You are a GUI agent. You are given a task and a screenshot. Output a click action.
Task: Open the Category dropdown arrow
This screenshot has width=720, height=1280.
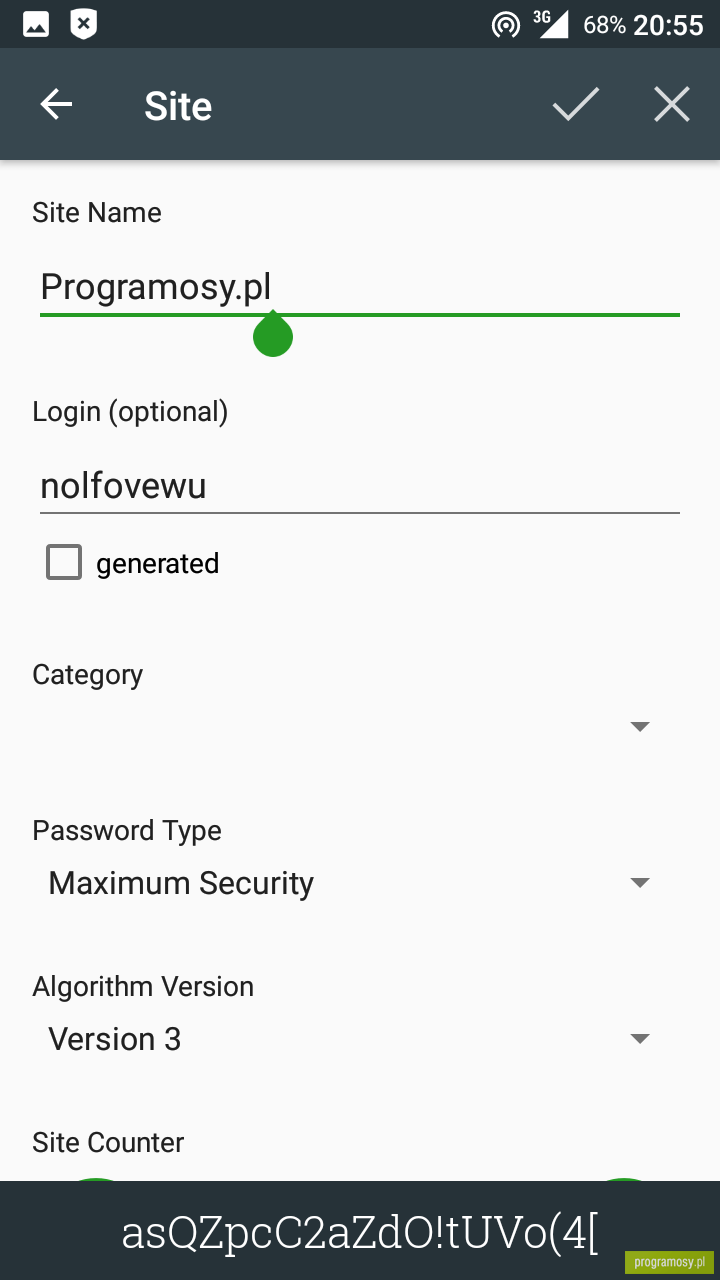640,726
